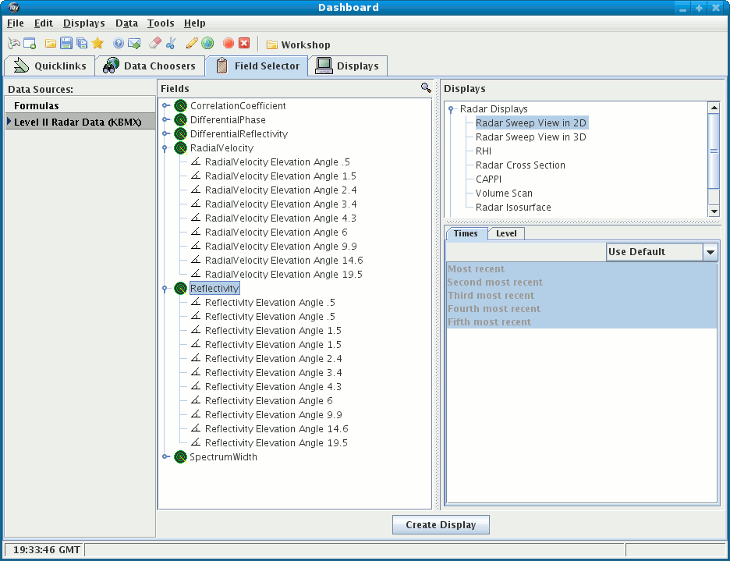The image size is (730, 561).
Task: Click the red circle record icon
Action: (228, 44)
